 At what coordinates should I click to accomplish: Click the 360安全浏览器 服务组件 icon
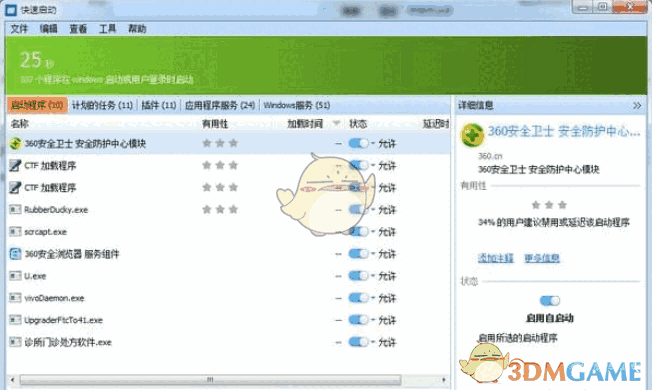15,254
